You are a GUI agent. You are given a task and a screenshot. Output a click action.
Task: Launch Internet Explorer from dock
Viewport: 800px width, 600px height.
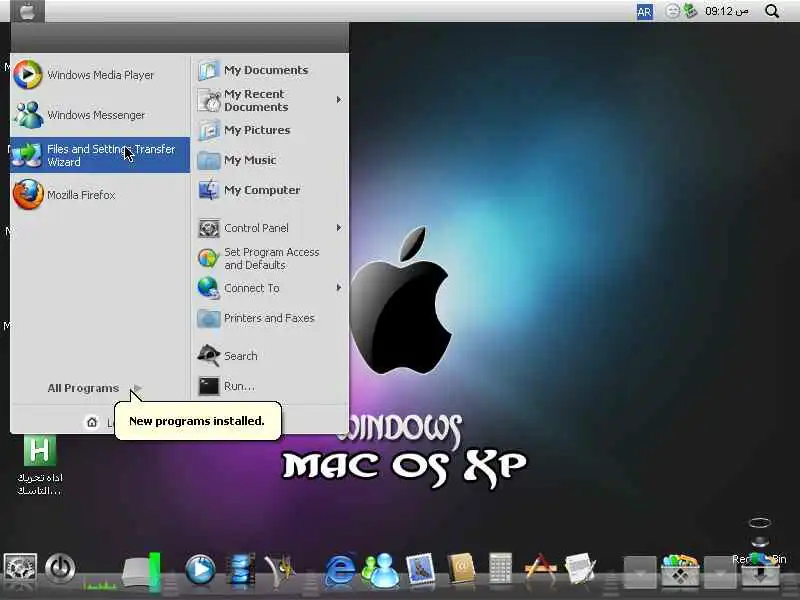coord(340,570)
